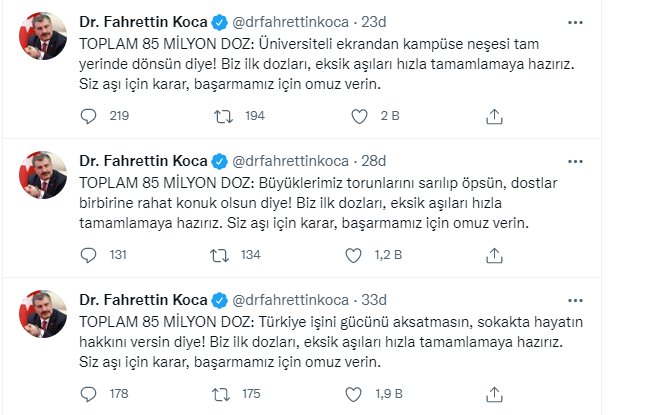Open the 23d timestamp link
The height and width of the screenshot is (415, 652).
pyautogui.click(x=373, y=22)
